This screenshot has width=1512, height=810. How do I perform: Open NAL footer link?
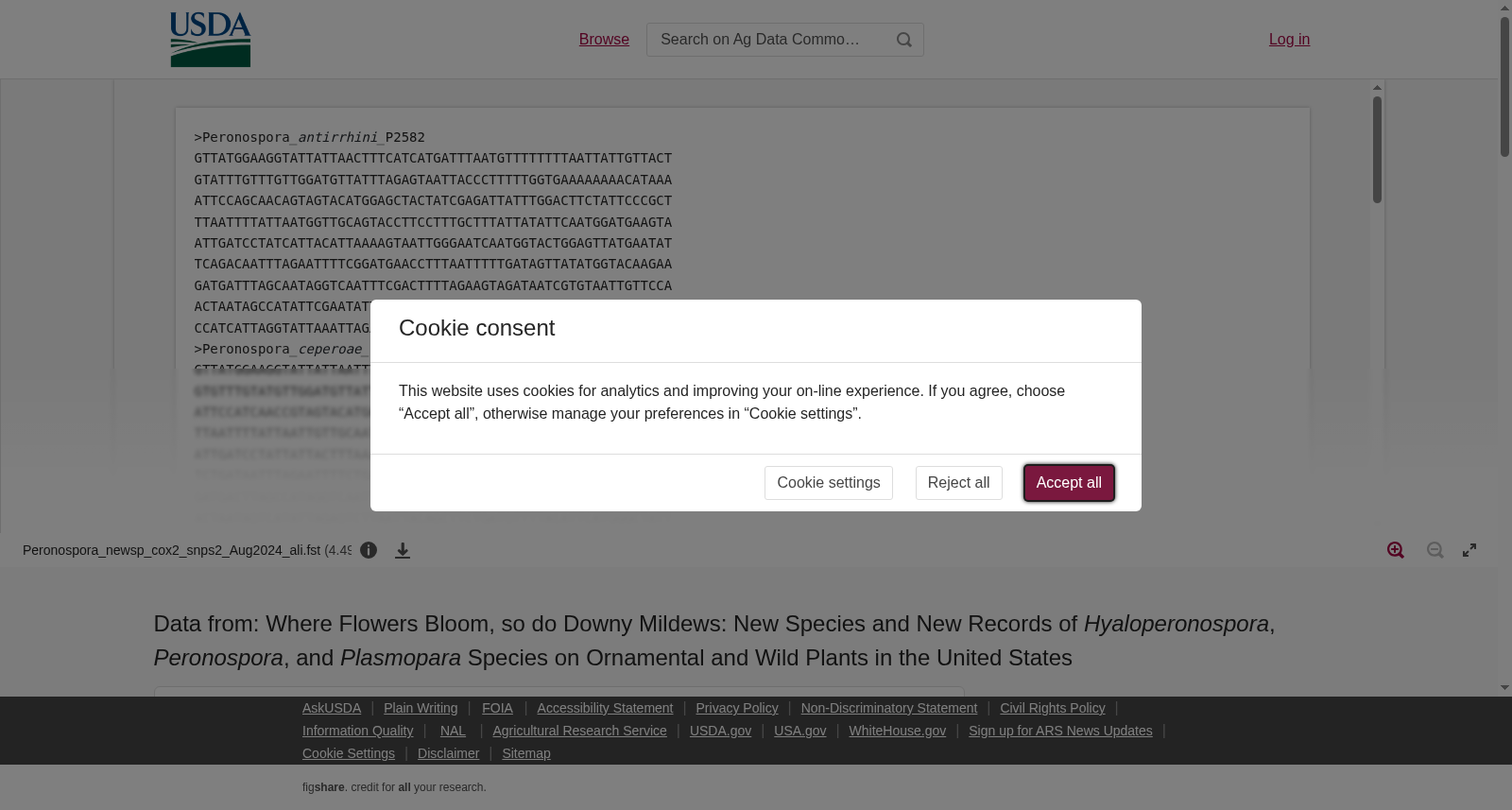(x=453, y=731)
